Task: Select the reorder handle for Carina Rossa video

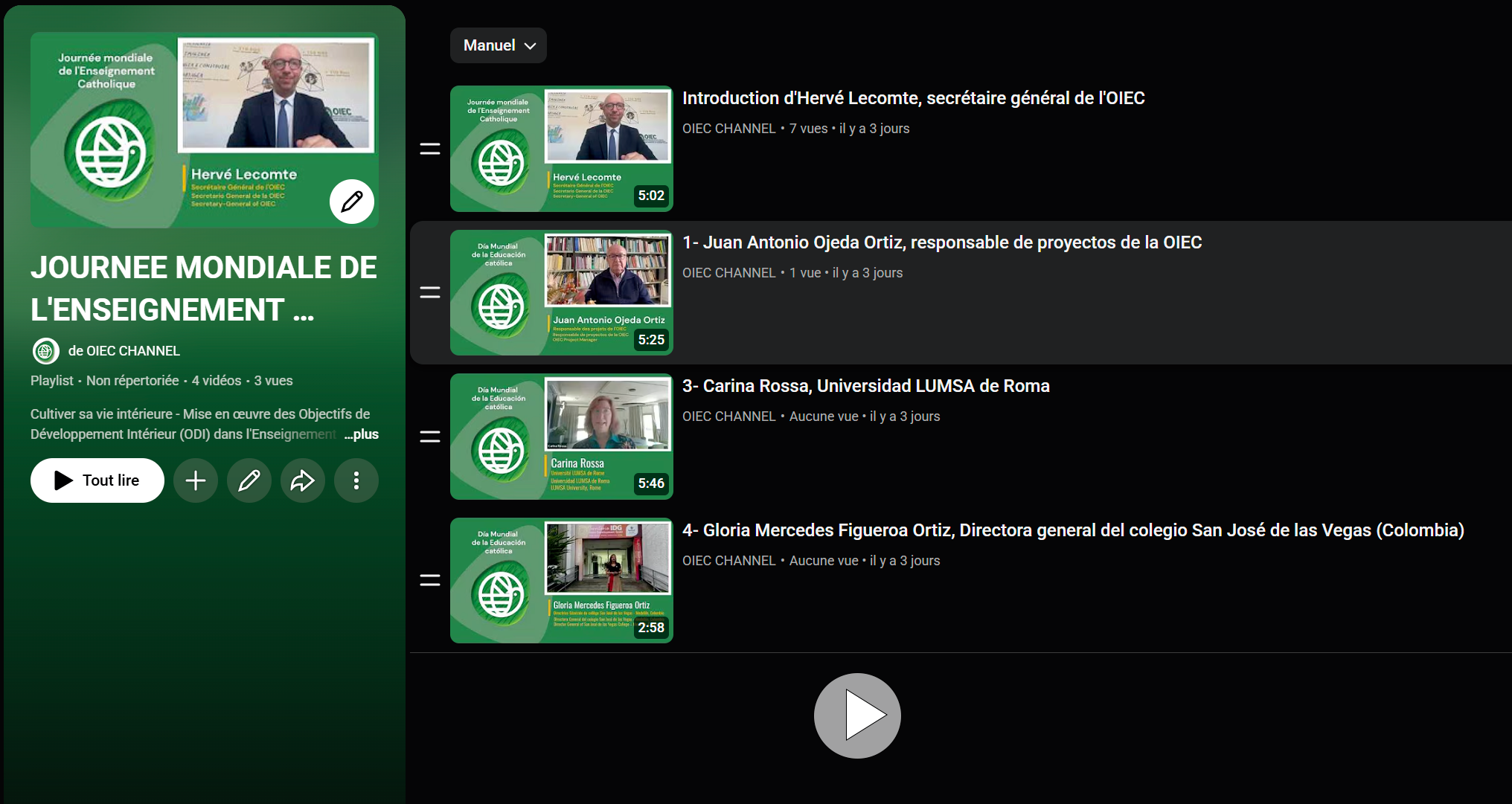Action: pyautogui.click(x=430, y=437)
